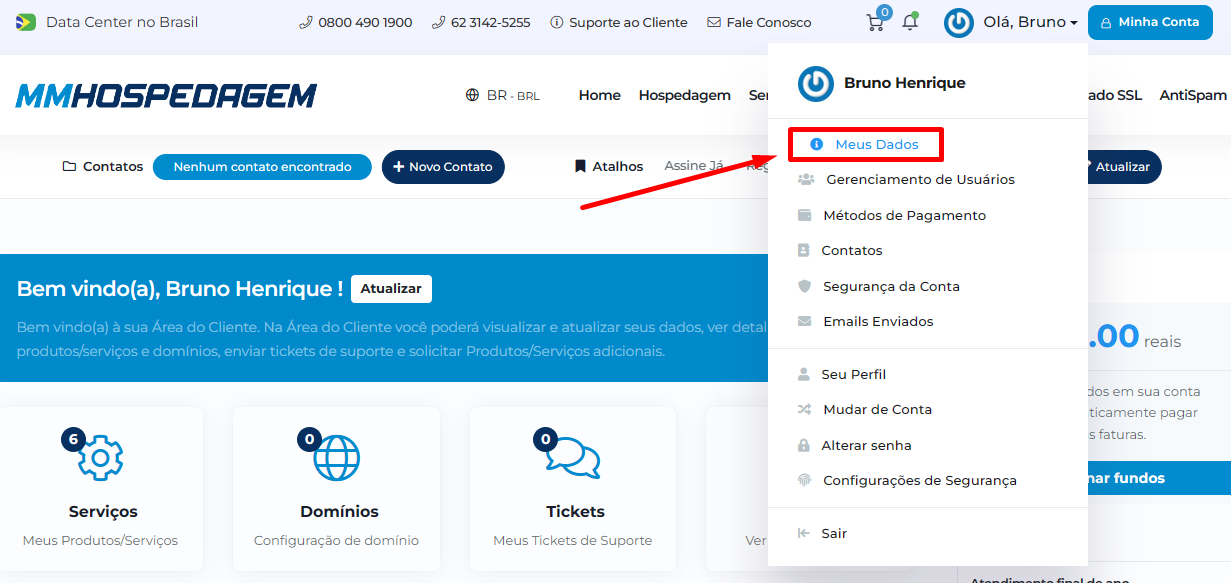Click the contact book icon beside Contatos in menu
This screenshot has height=583, width=1231.
point(803,251)
